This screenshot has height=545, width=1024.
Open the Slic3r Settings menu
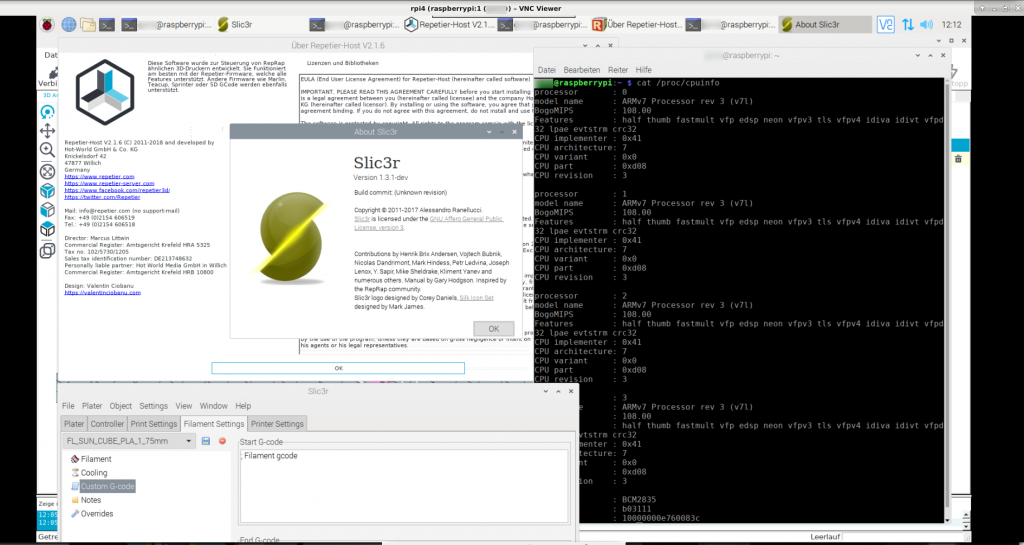153,406
